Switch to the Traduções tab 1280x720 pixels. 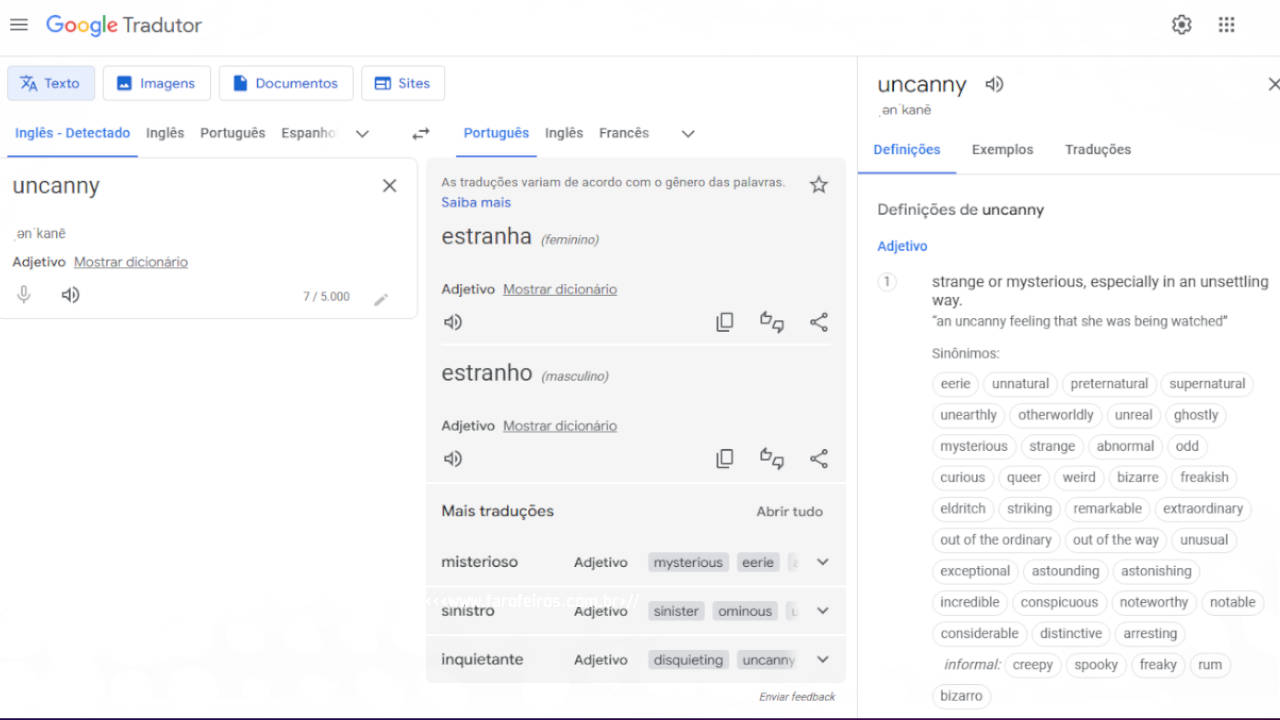(x=1098, y=150)
